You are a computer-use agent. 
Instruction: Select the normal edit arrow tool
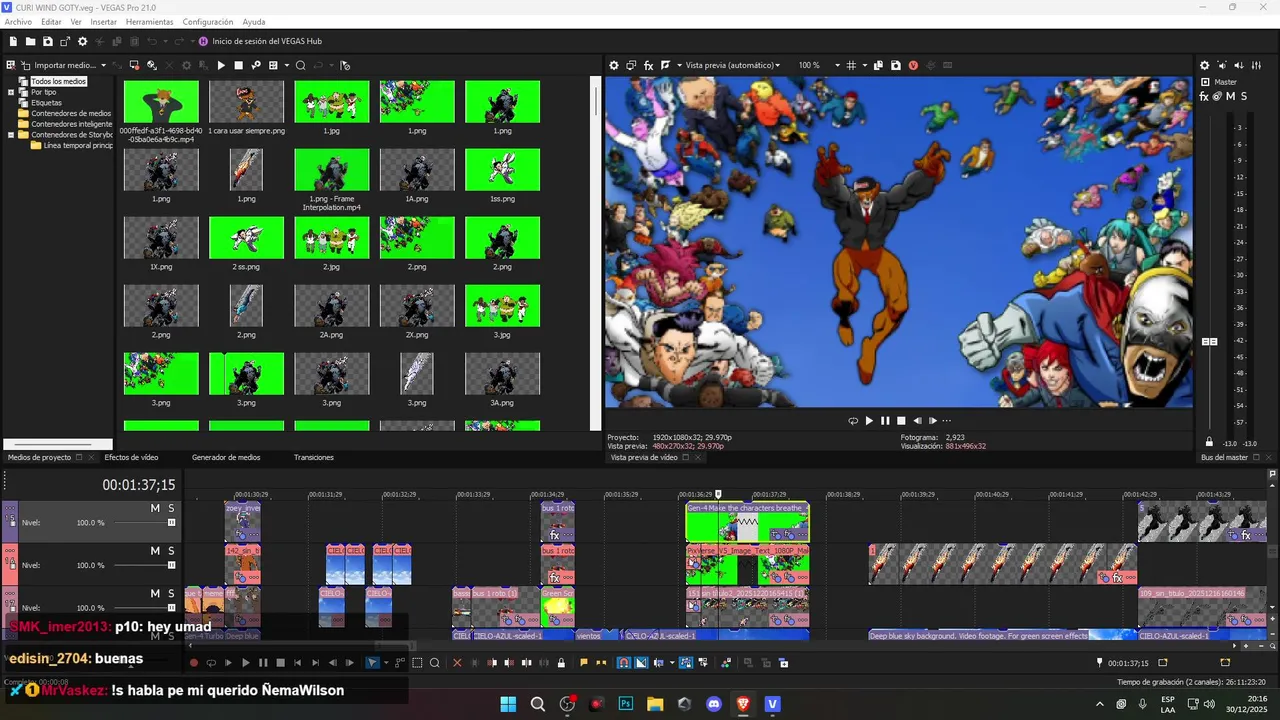pyautogui.click(x=372, y=663)
